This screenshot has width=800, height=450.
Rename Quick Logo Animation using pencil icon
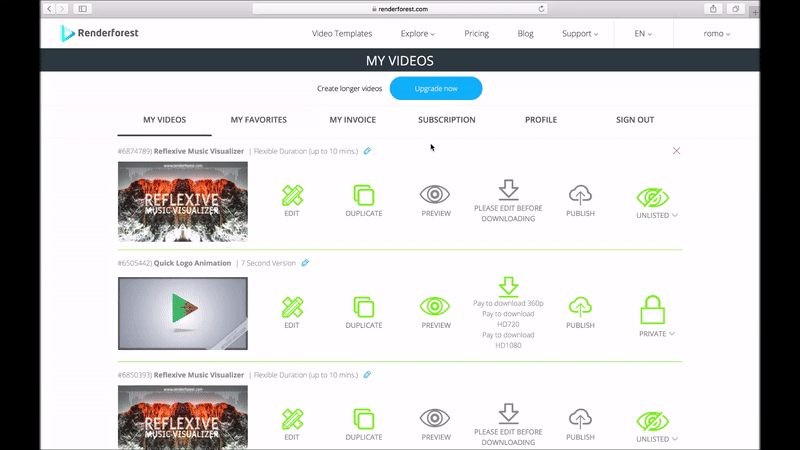click(x=305, y=263)
